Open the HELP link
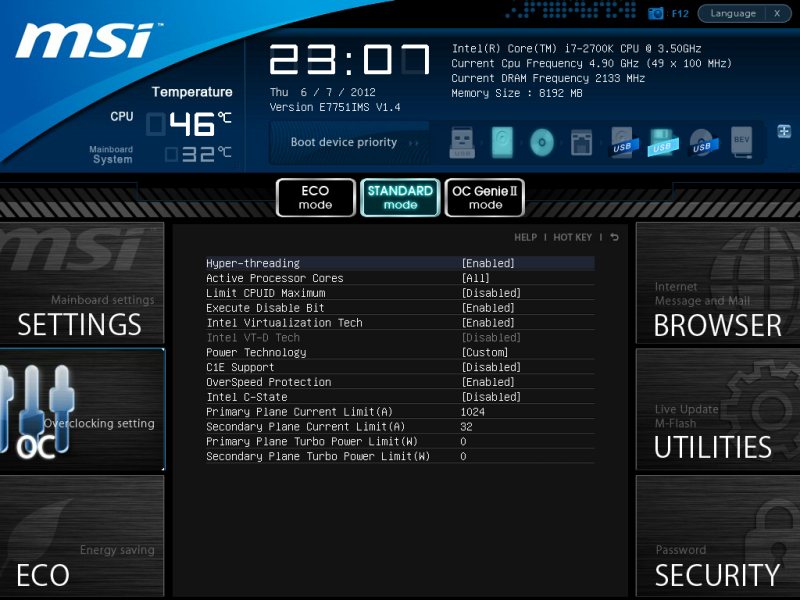The image size is (800, 600). (x=526, y=237)
